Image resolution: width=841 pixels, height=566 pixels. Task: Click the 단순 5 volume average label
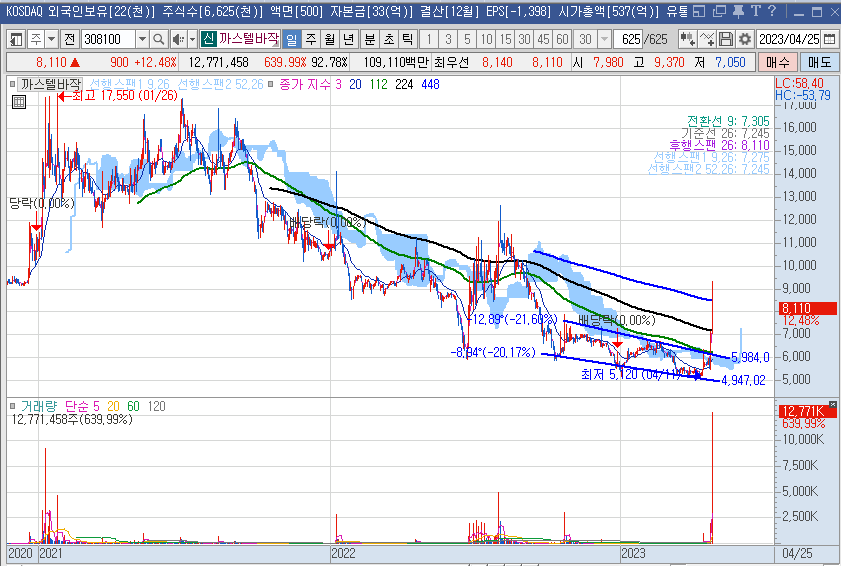83,406
